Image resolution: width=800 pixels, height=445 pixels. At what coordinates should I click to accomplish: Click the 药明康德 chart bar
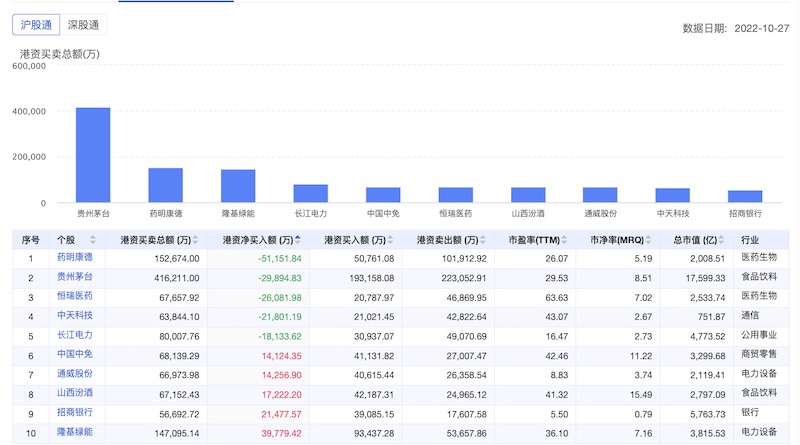(x=165, y=185)
